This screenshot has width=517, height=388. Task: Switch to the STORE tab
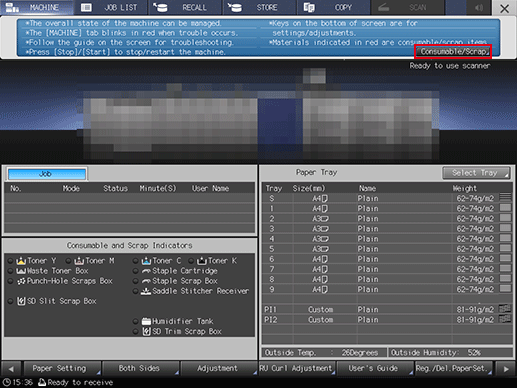click(259, 7)
